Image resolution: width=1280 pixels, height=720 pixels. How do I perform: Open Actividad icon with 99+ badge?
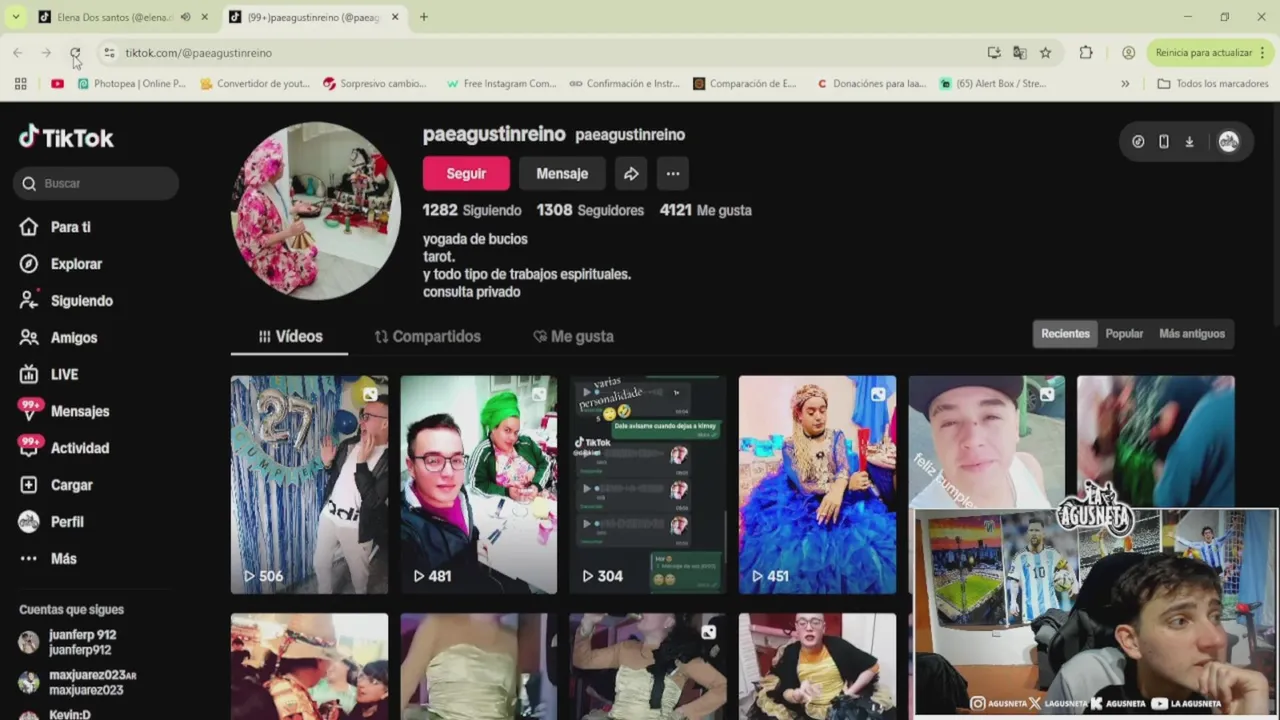pos(30,447)
